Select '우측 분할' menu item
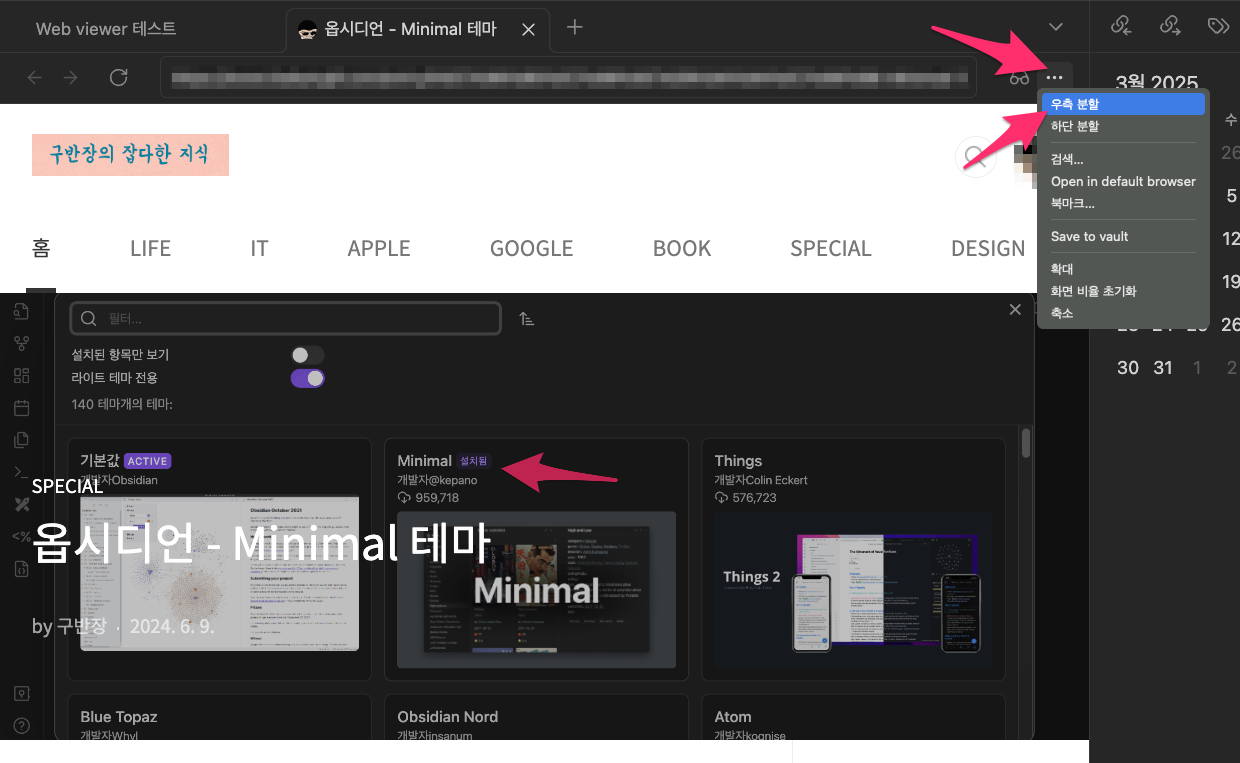This screenshot has height=763, width=1240. [1123, 104]
